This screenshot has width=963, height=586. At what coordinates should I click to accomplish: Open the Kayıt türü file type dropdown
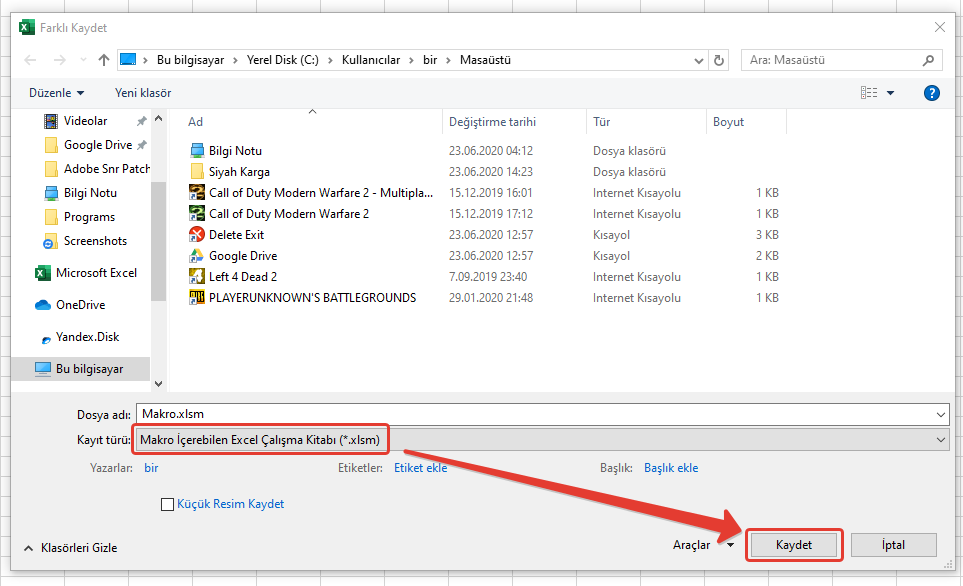(x=540, y=440)
